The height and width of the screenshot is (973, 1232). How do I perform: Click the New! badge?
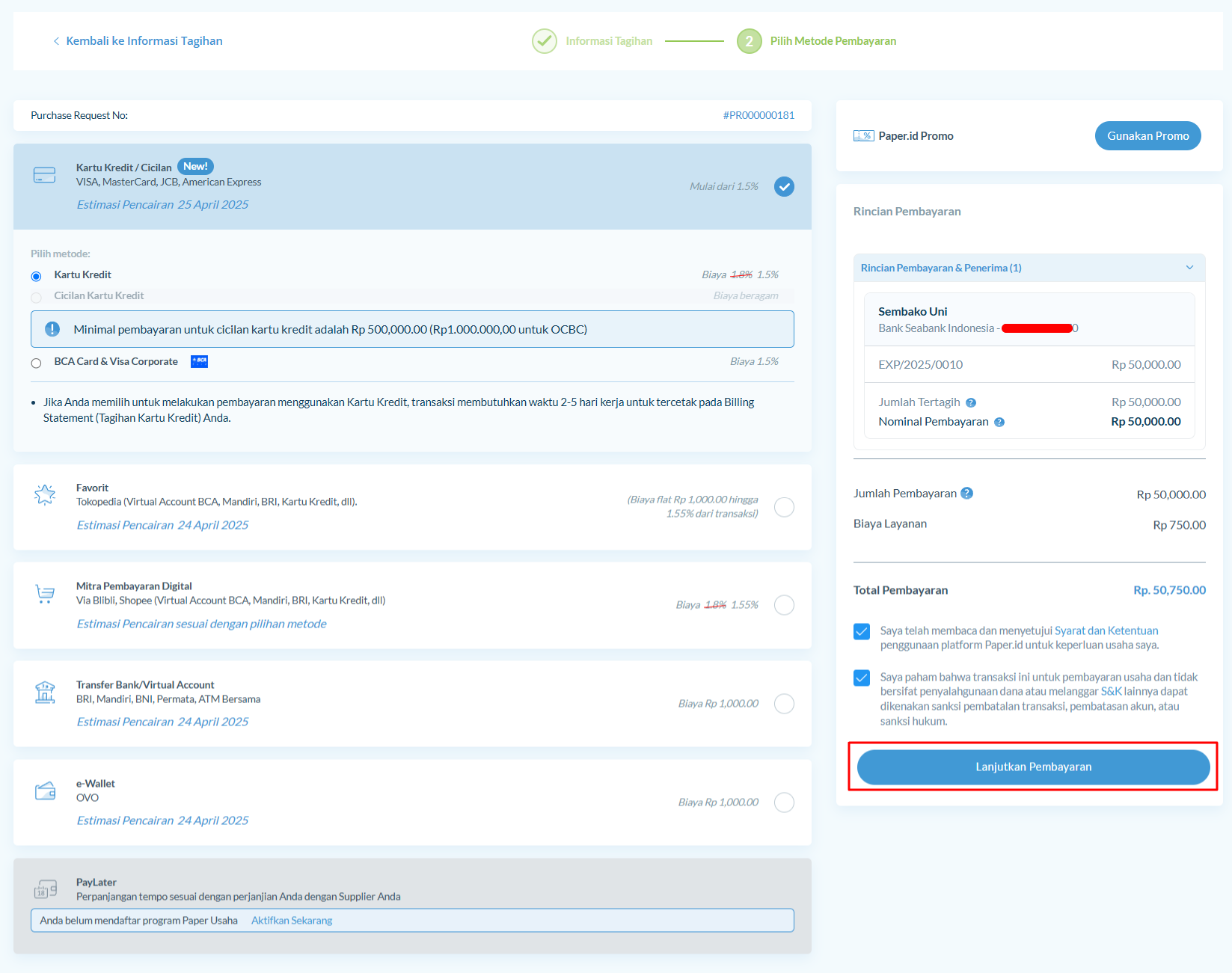click(195, 166)
